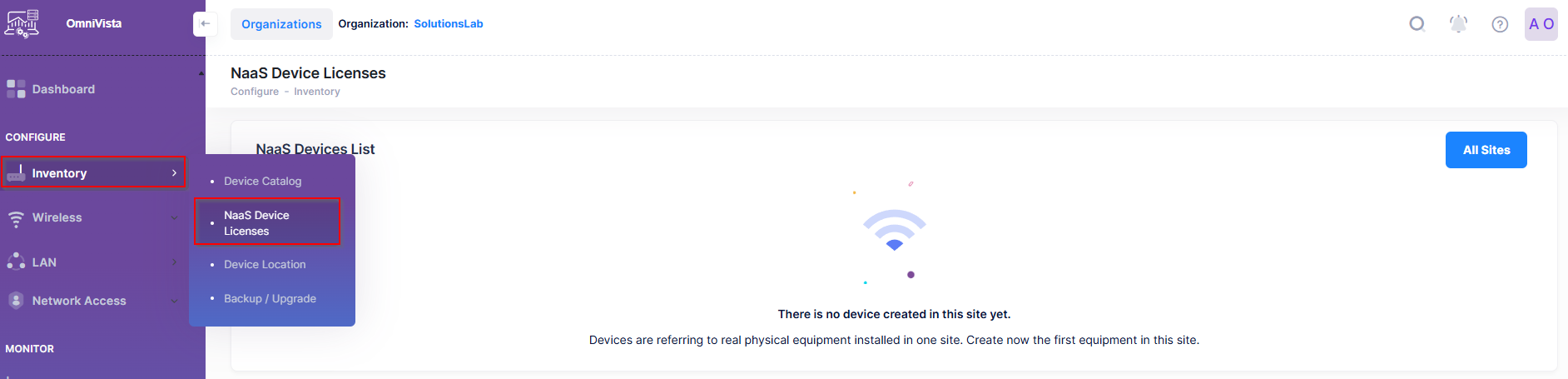Click the Network Access user icon
Viewport: 1568px width, 379px height.
coord(16,301)
